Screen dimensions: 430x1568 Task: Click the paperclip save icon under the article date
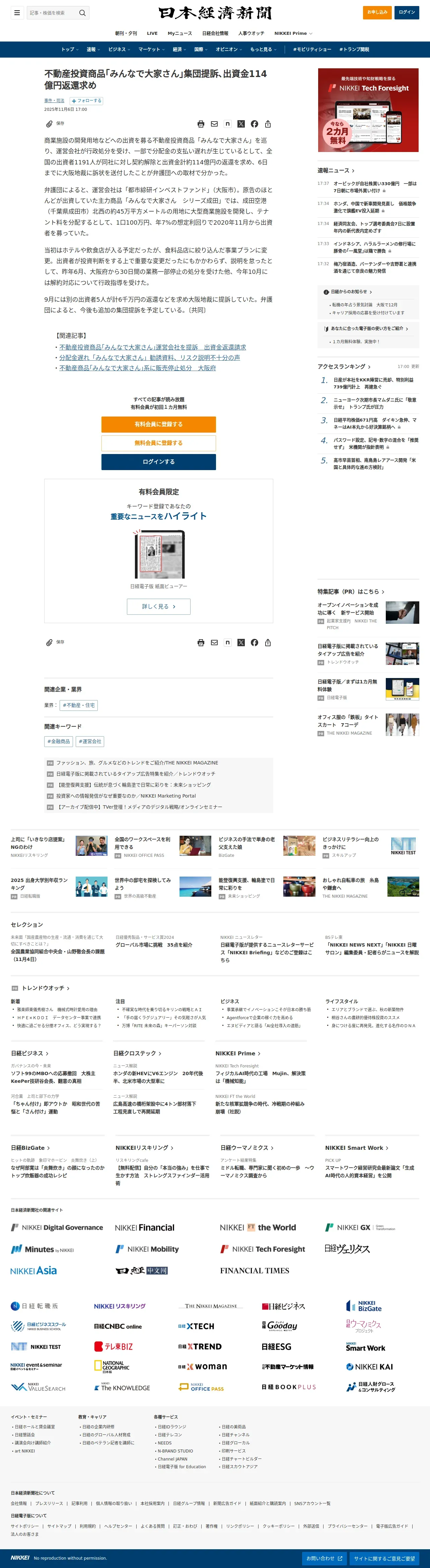pos(49,124)
